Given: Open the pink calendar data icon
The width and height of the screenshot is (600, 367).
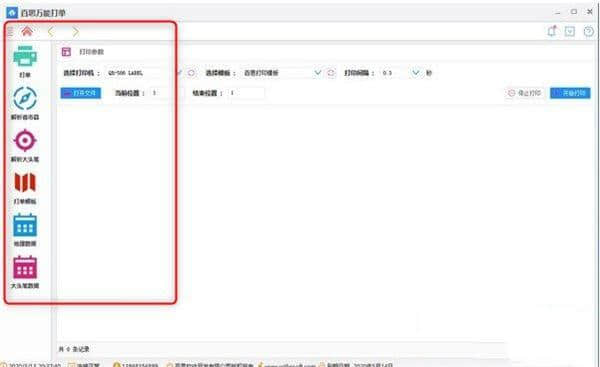Looking at the screenshot, I should pos(25,267).
